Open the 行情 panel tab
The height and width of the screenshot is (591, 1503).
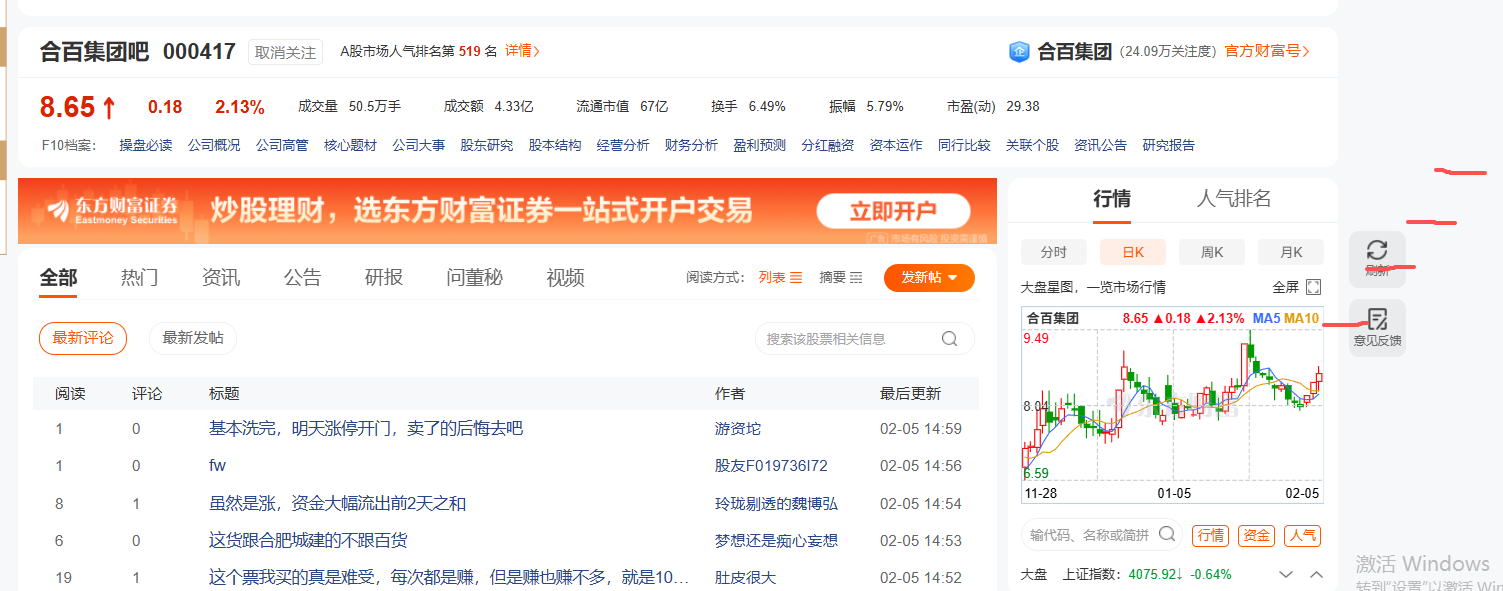(x=1112, y=199)
